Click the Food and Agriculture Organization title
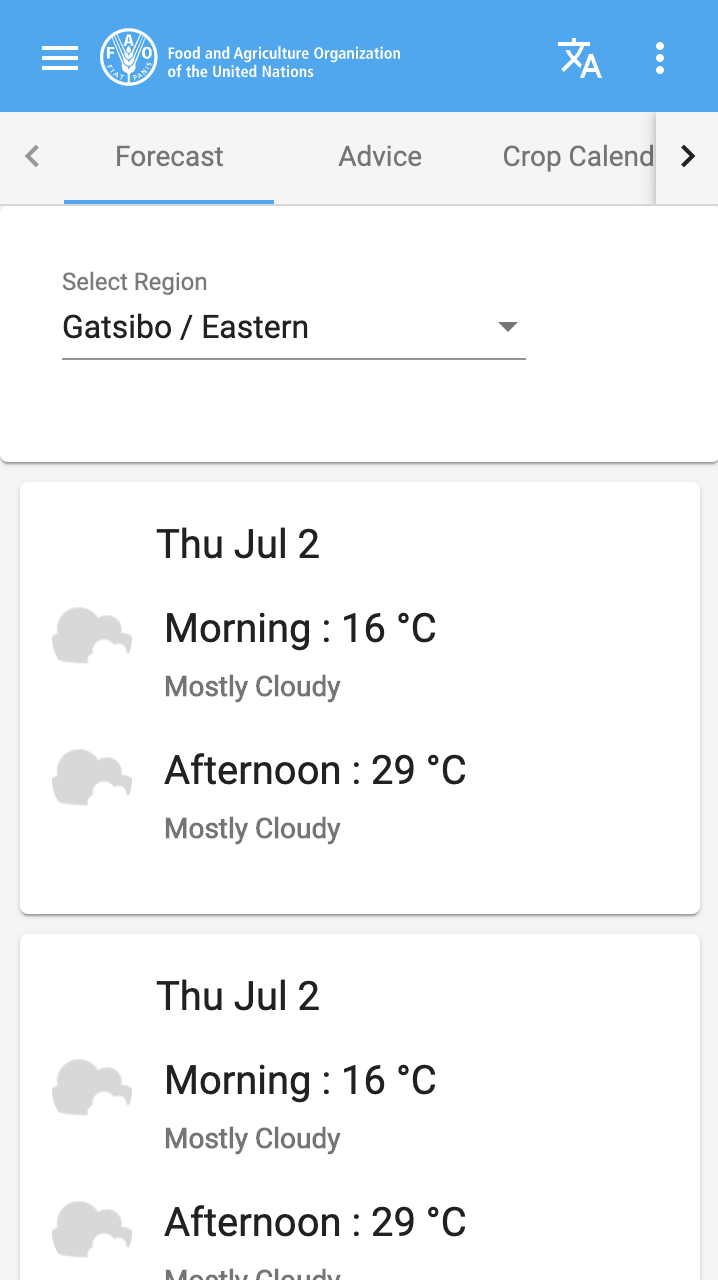Screen dimensions: 718x1280 tap(284, 62)
